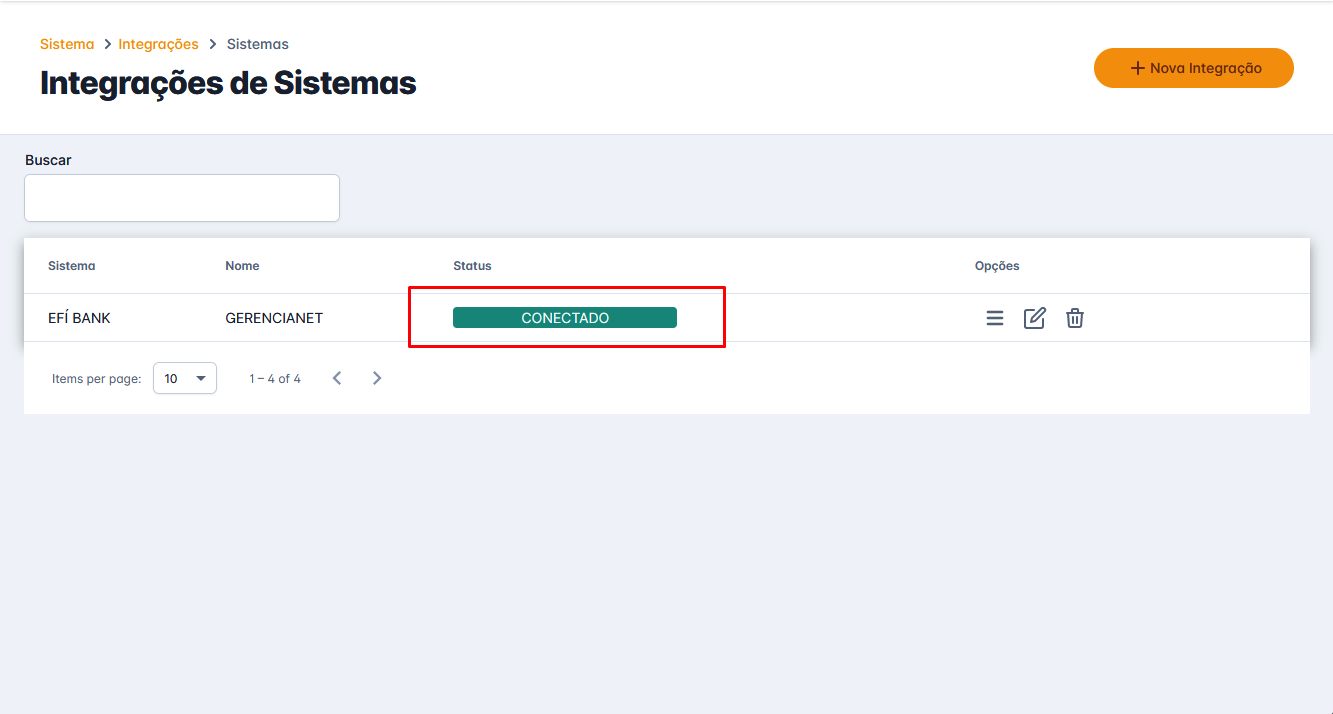Click the "1 – 4 of 4" range label
1333x714 pixels.
click(275, 379)
